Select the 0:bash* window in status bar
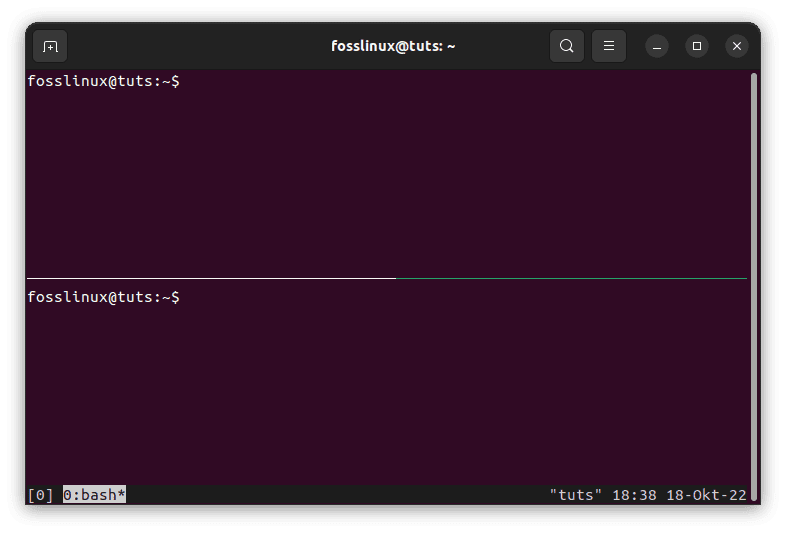The width and height of the screenshot is (786, 533). click(x=94, y=495)
